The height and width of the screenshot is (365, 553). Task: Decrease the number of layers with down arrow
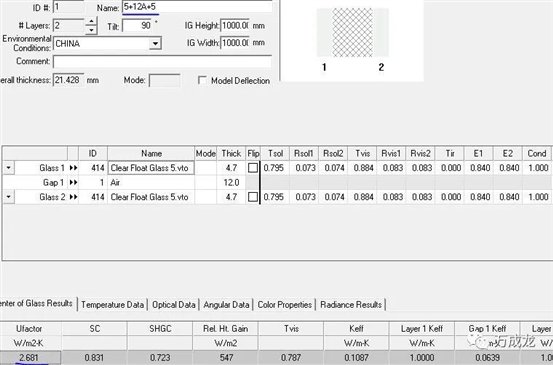pos(91,30)
